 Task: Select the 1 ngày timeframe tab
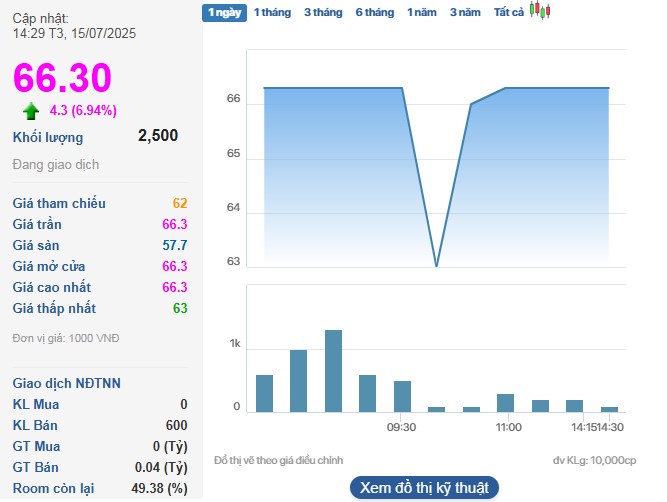[x=222, y=12]
